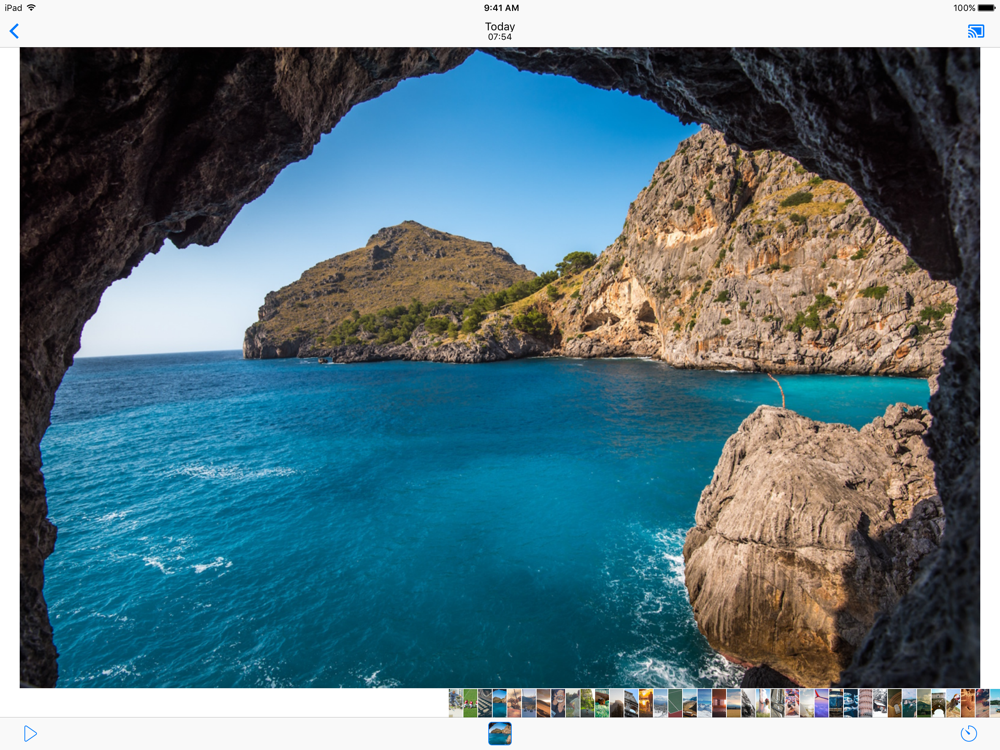
Task: Tap the screen cast icon
Action: click(x=976, y=31)
